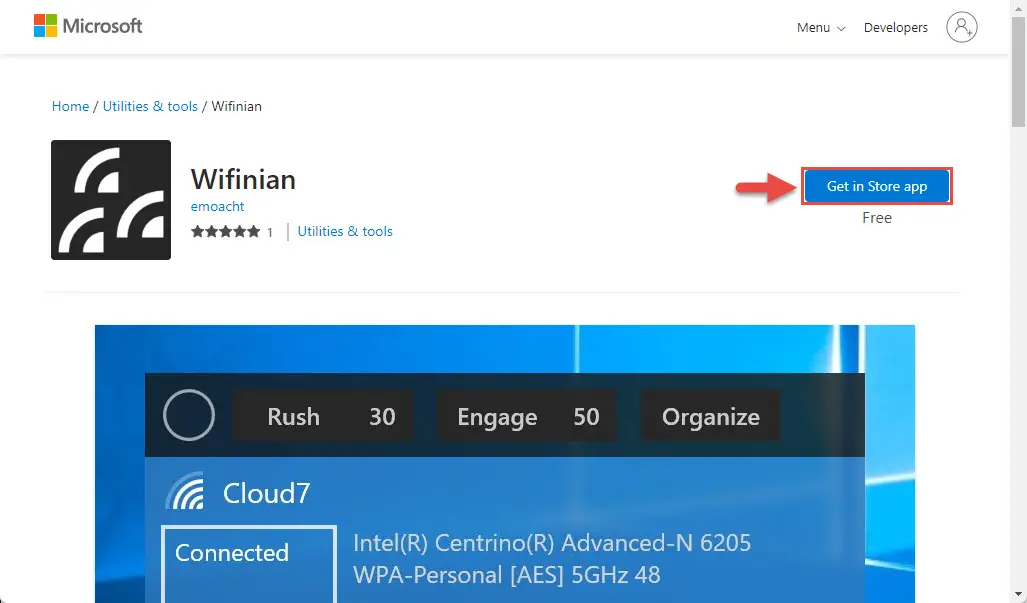Screen dimensions: 1027x603
Task: Open Utilities & tools category beside rating
Action: click(345, 231)
